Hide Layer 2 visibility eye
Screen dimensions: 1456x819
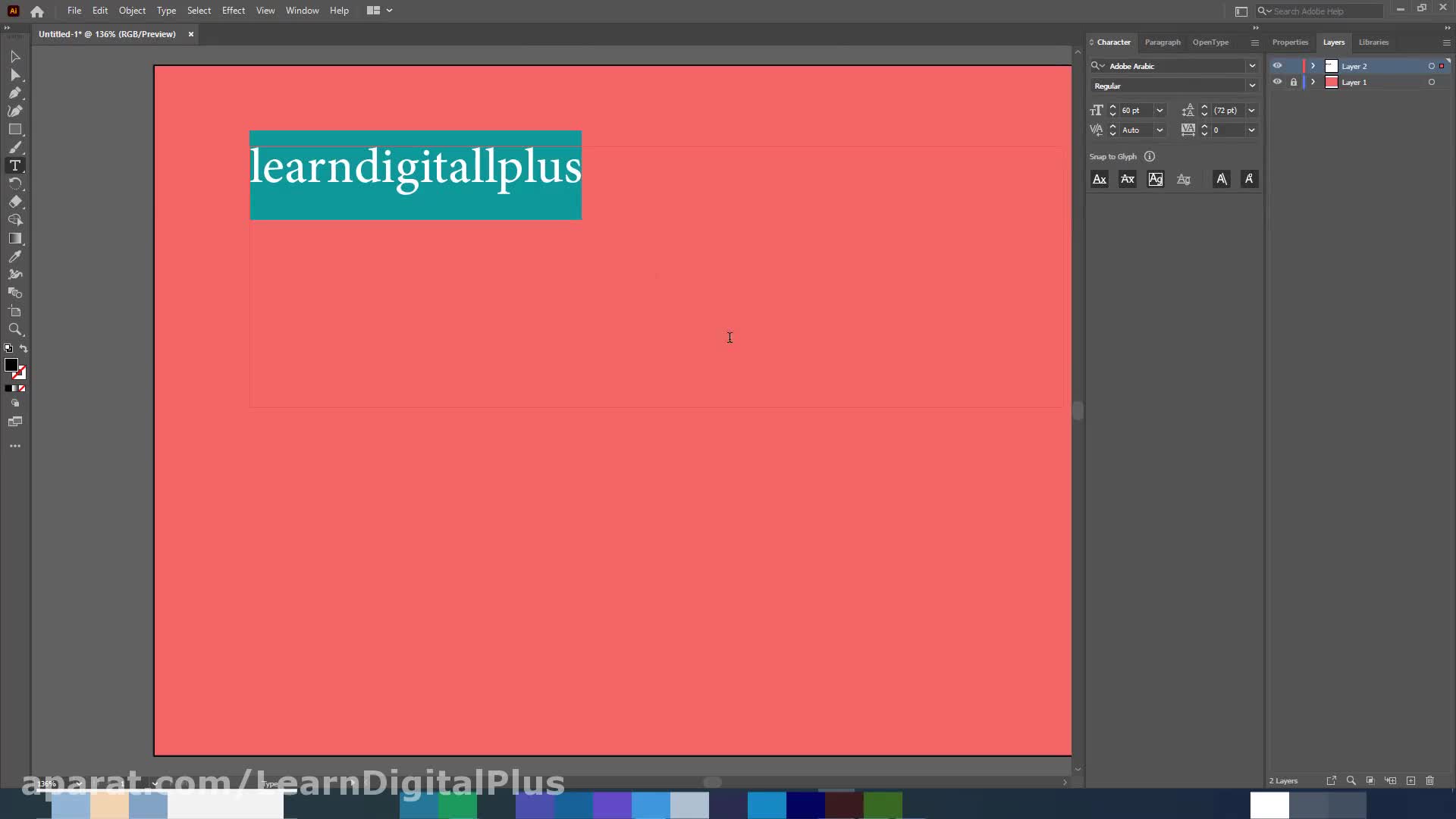tap(1277, 66)
